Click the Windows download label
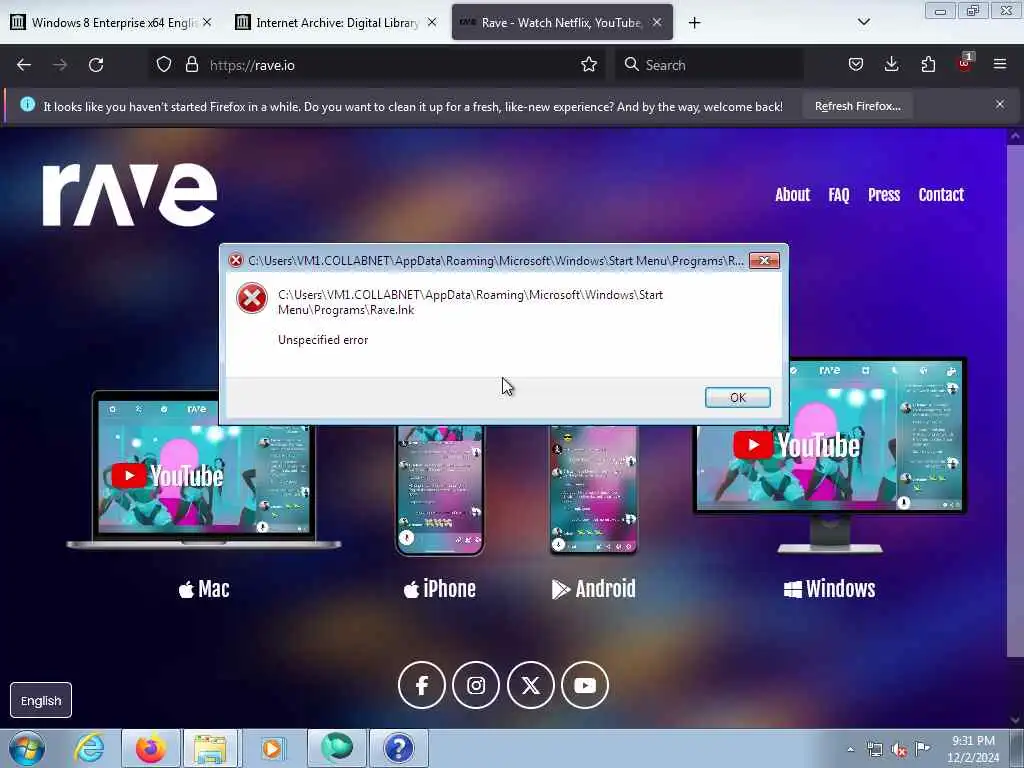The width and height of the screenshot is (1024, 768). coord(829,589)
